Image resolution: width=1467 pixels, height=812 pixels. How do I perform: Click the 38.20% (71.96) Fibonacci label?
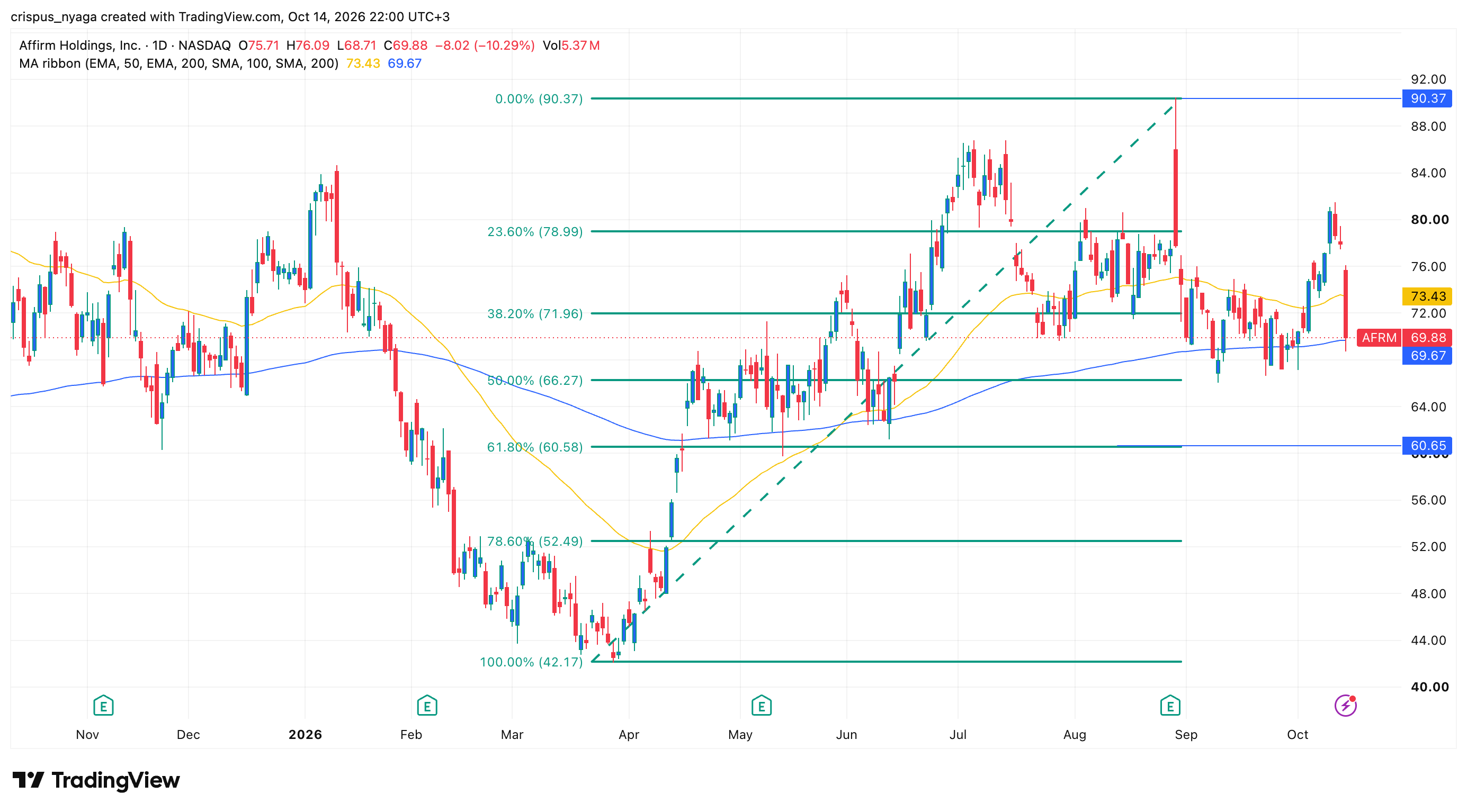[535, 313]
